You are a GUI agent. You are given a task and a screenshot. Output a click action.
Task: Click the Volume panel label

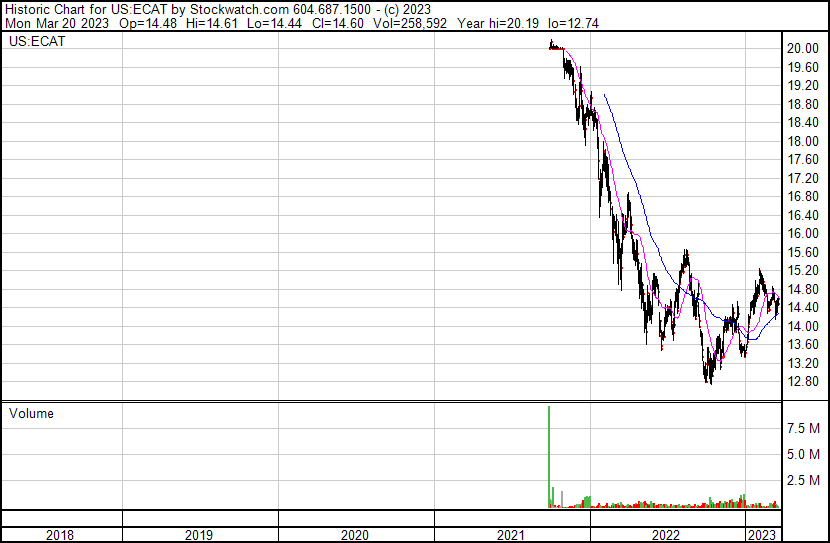(x=31, y=414)
